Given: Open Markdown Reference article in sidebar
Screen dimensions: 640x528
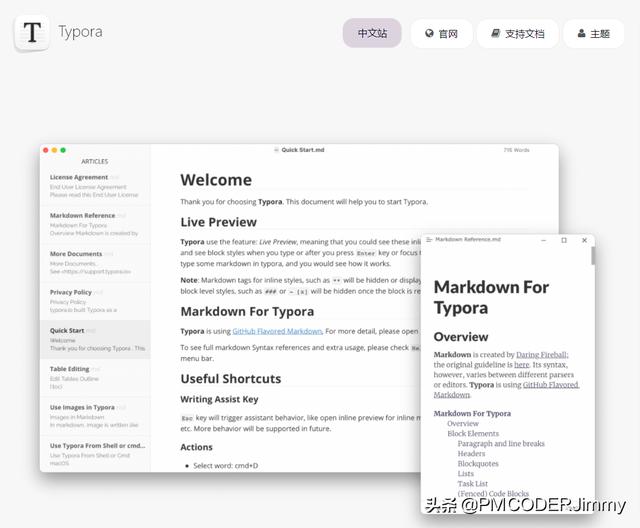Looking at the screenshot, I should click(95, 224).
